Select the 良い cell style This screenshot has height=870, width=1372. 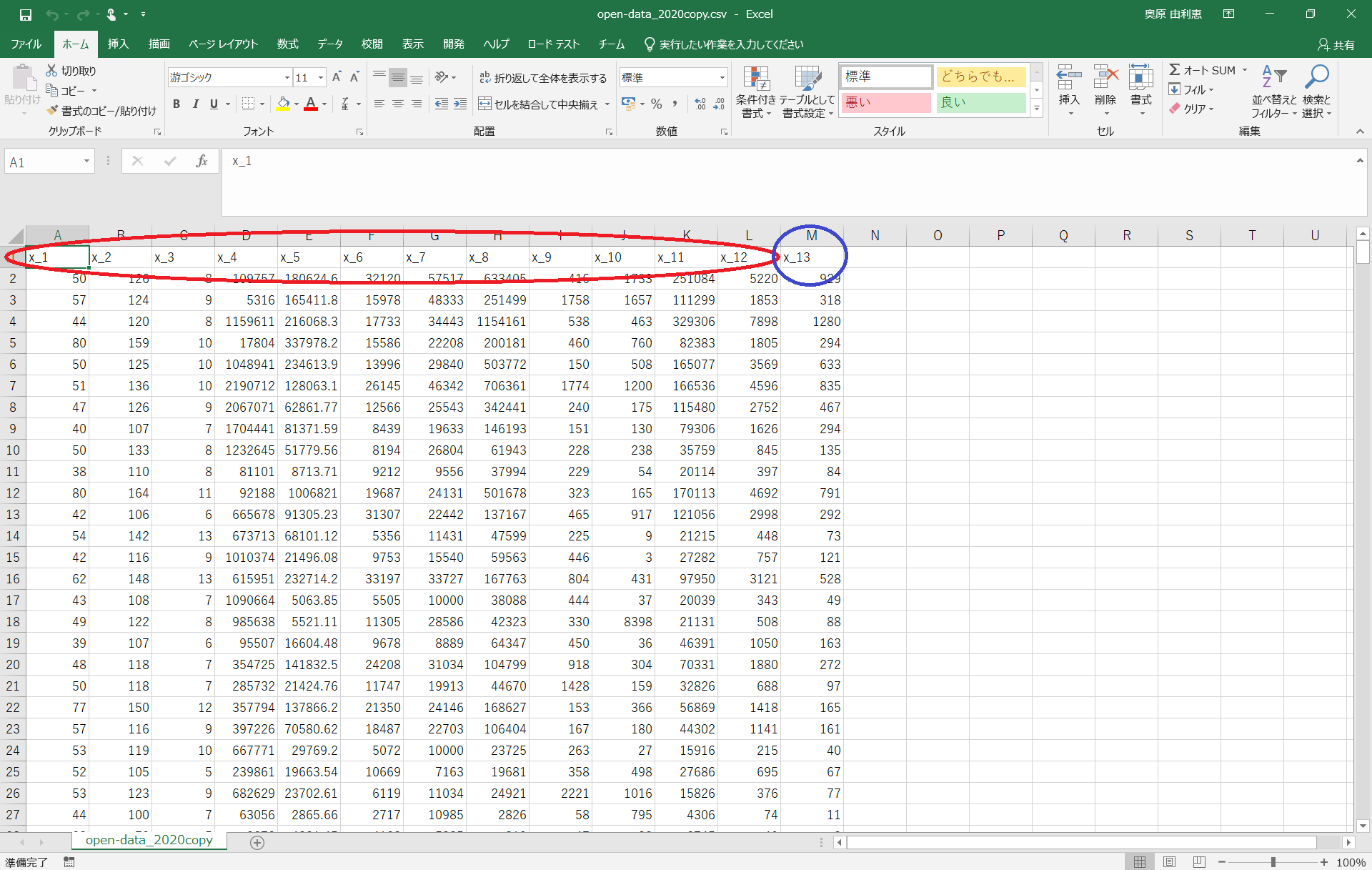click(980, 102)
